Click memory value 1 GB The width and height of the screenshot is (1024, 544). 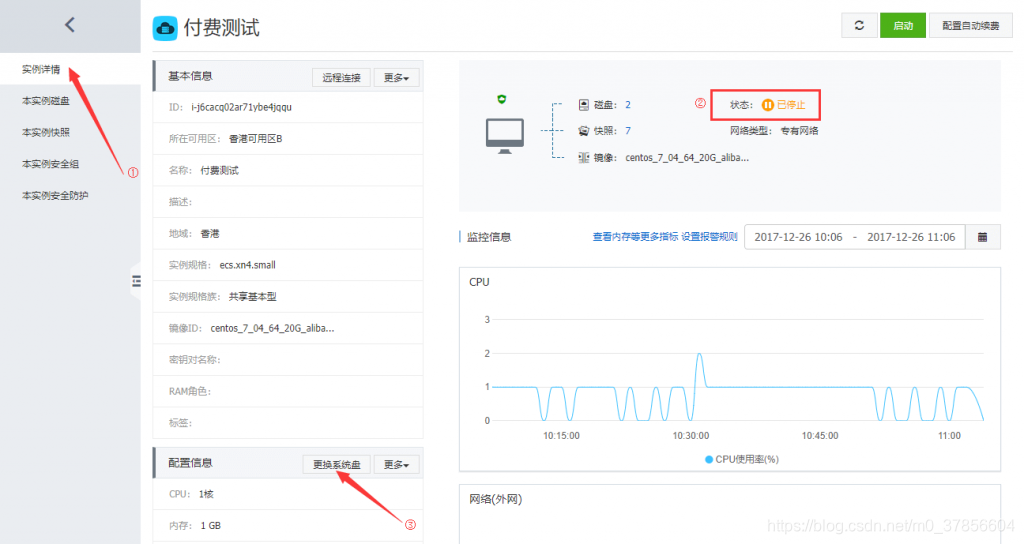click(x=210, y=526)
